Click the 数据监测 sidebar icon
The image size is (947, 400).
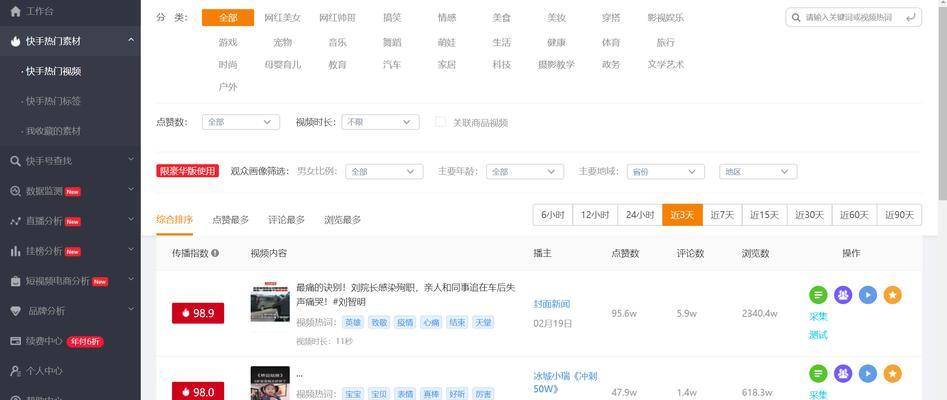[16, 191]
